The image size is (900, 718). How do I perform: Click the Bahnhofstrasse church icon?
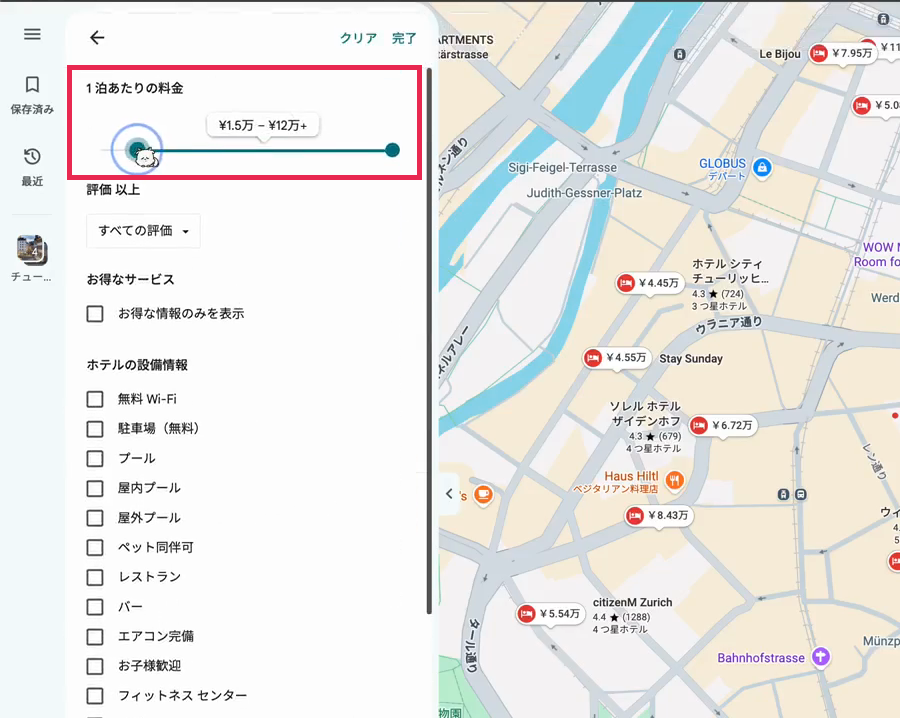tap(821, 657)
